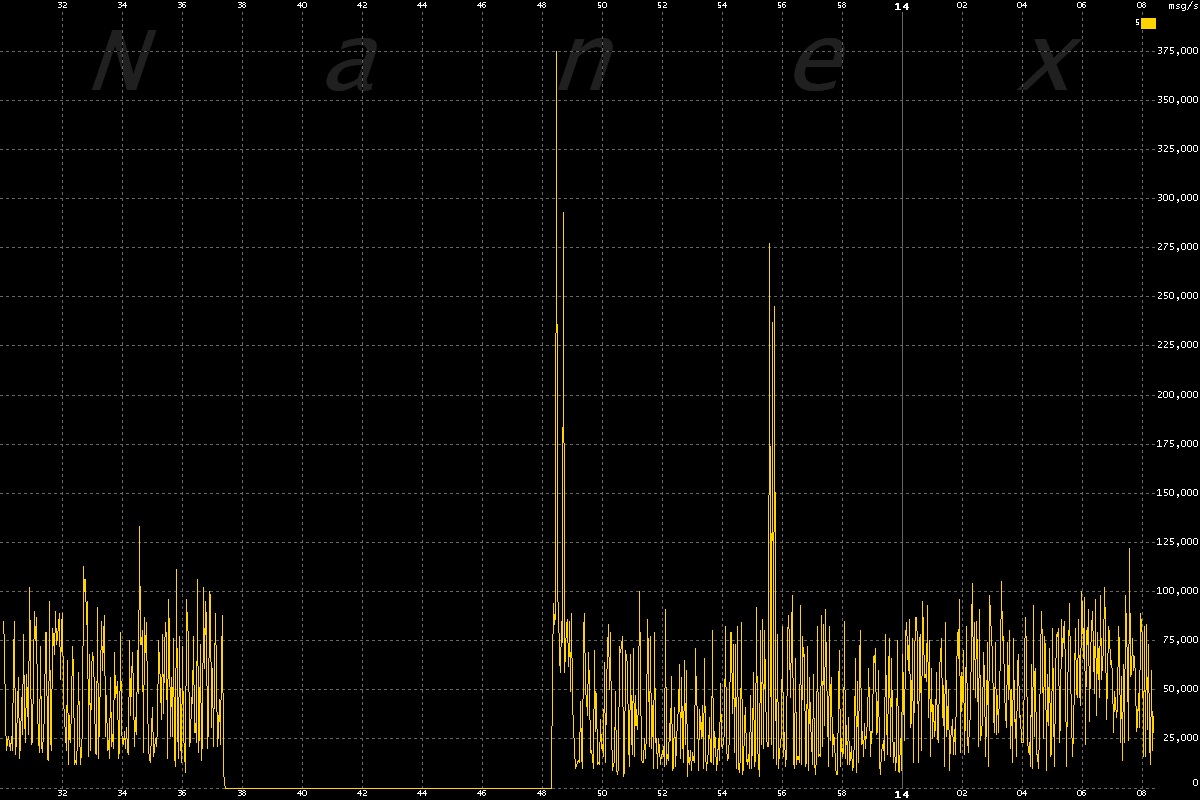Select minute label '08' on the bottom axis

[x=1142, y=794]
